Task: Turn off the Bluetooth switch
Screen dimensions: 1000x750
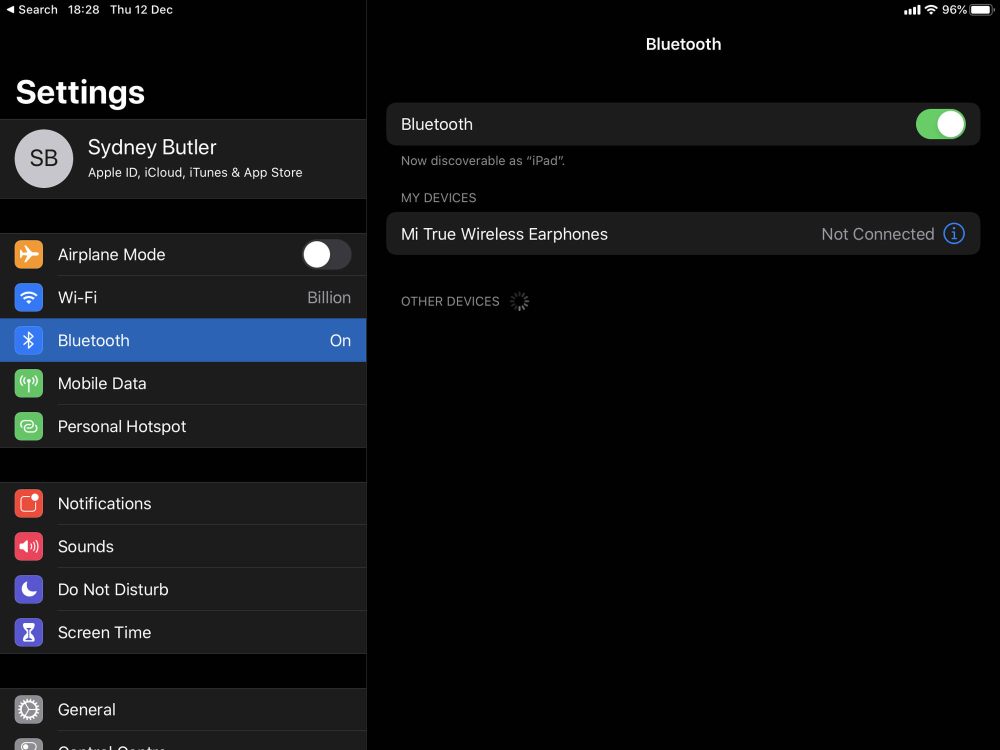Action: tap(940, 124)
